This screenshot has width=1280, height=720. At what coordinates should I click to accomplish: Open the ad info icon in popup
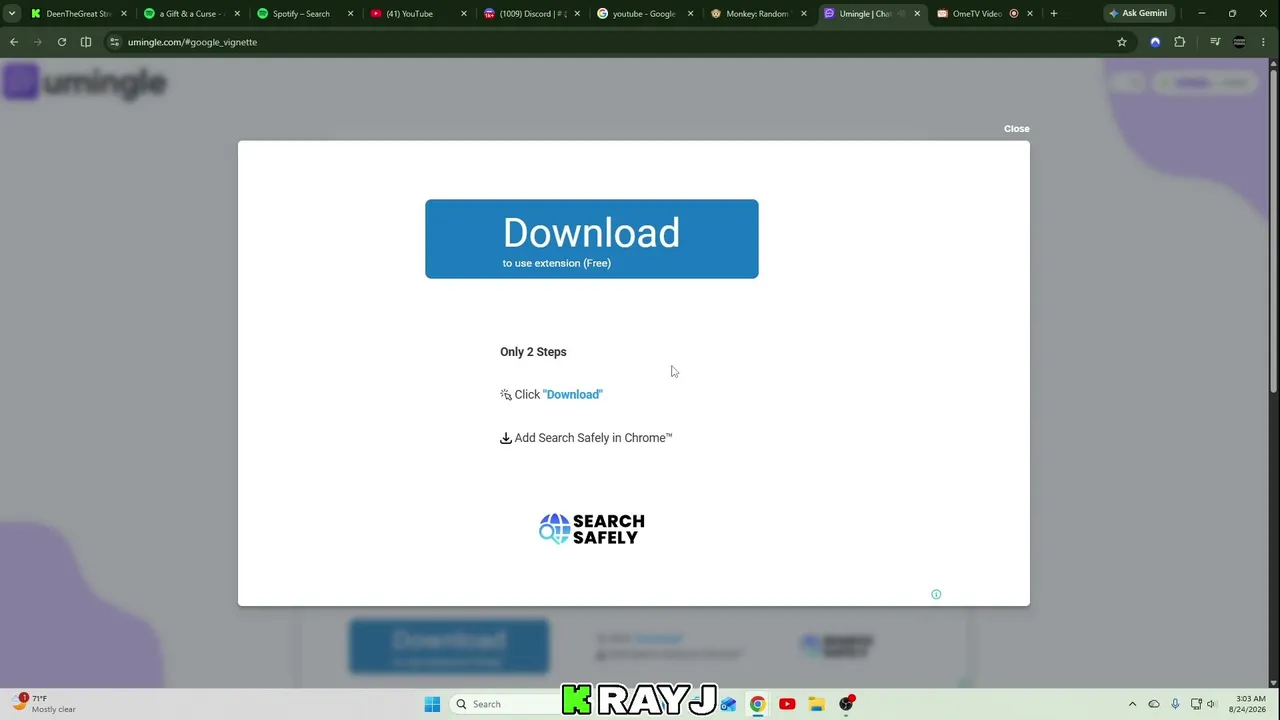click(936, 594)
